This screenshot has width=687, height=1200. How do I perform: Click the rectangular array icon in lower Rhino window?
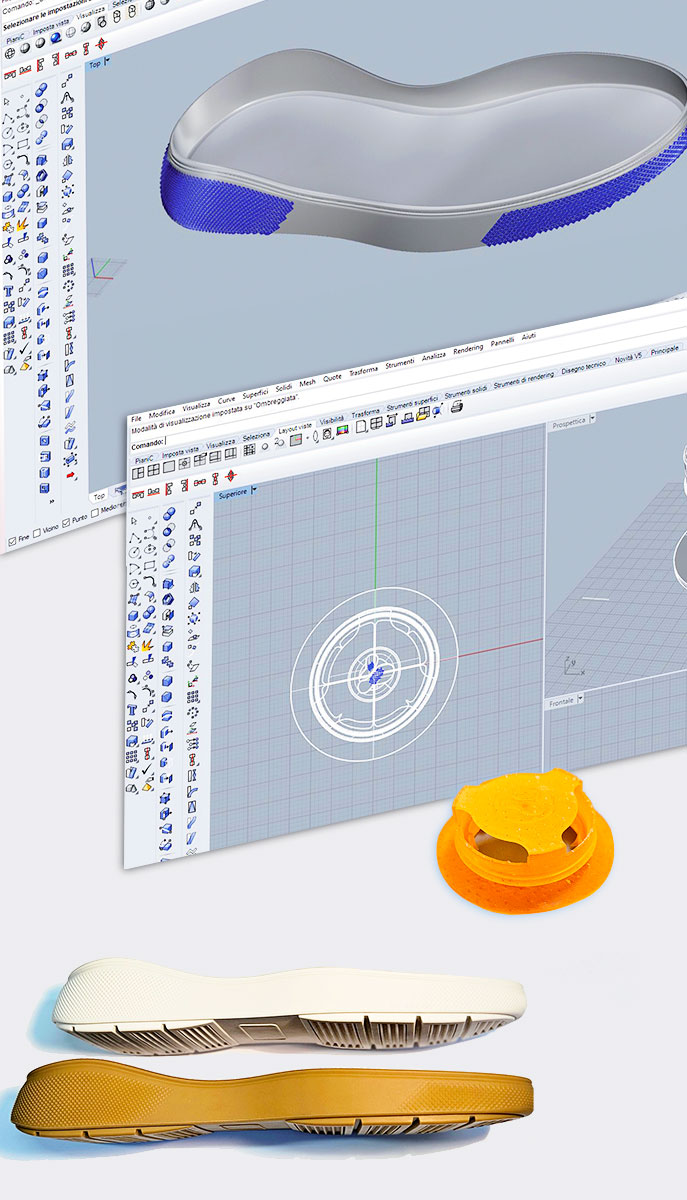click(193, 696)
